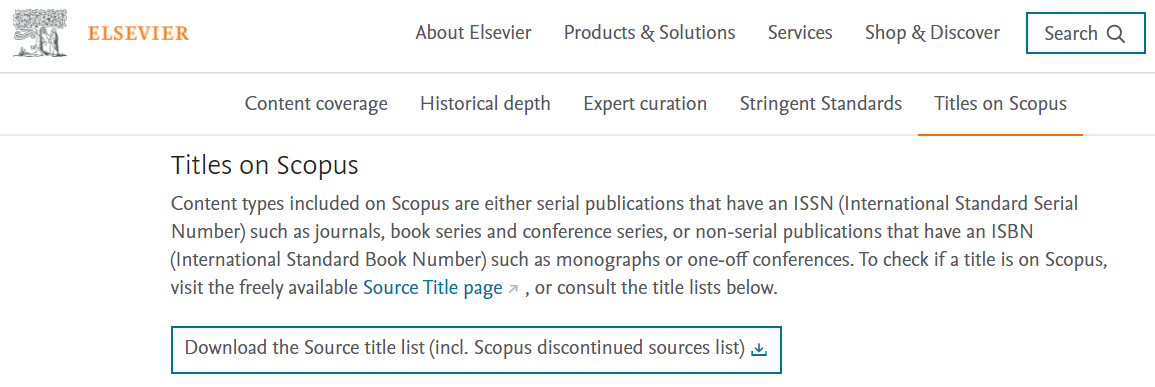The width and height of the screenshot is (1155, 387).
Task: Open the Source Title page link
Action: tap(433, 288)
